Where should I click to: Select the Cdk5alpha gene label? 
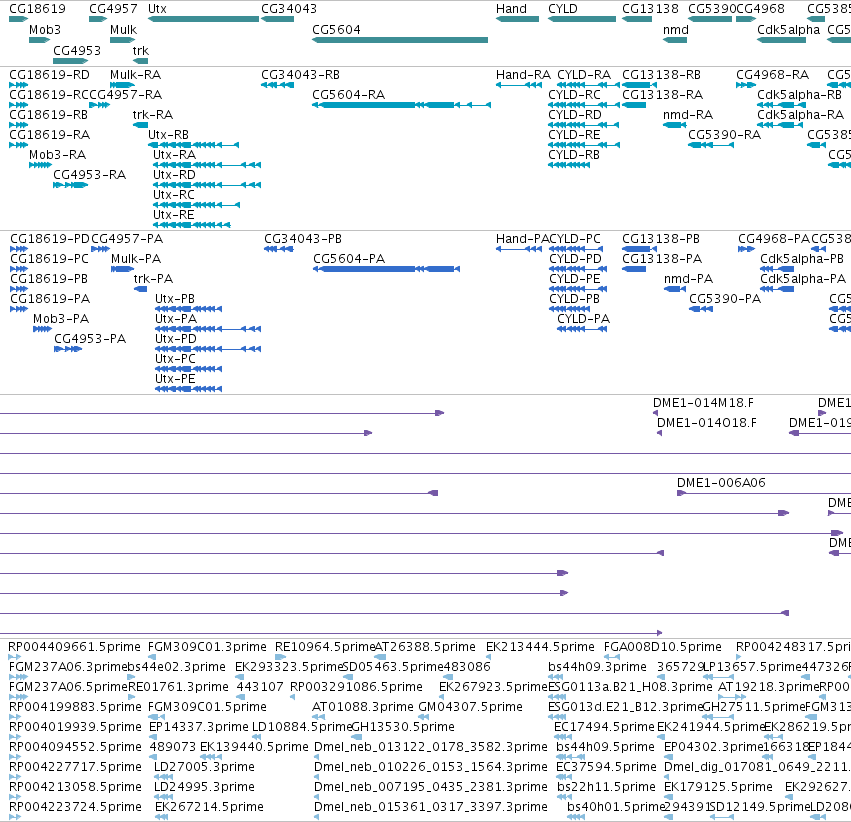pos(789,30)
